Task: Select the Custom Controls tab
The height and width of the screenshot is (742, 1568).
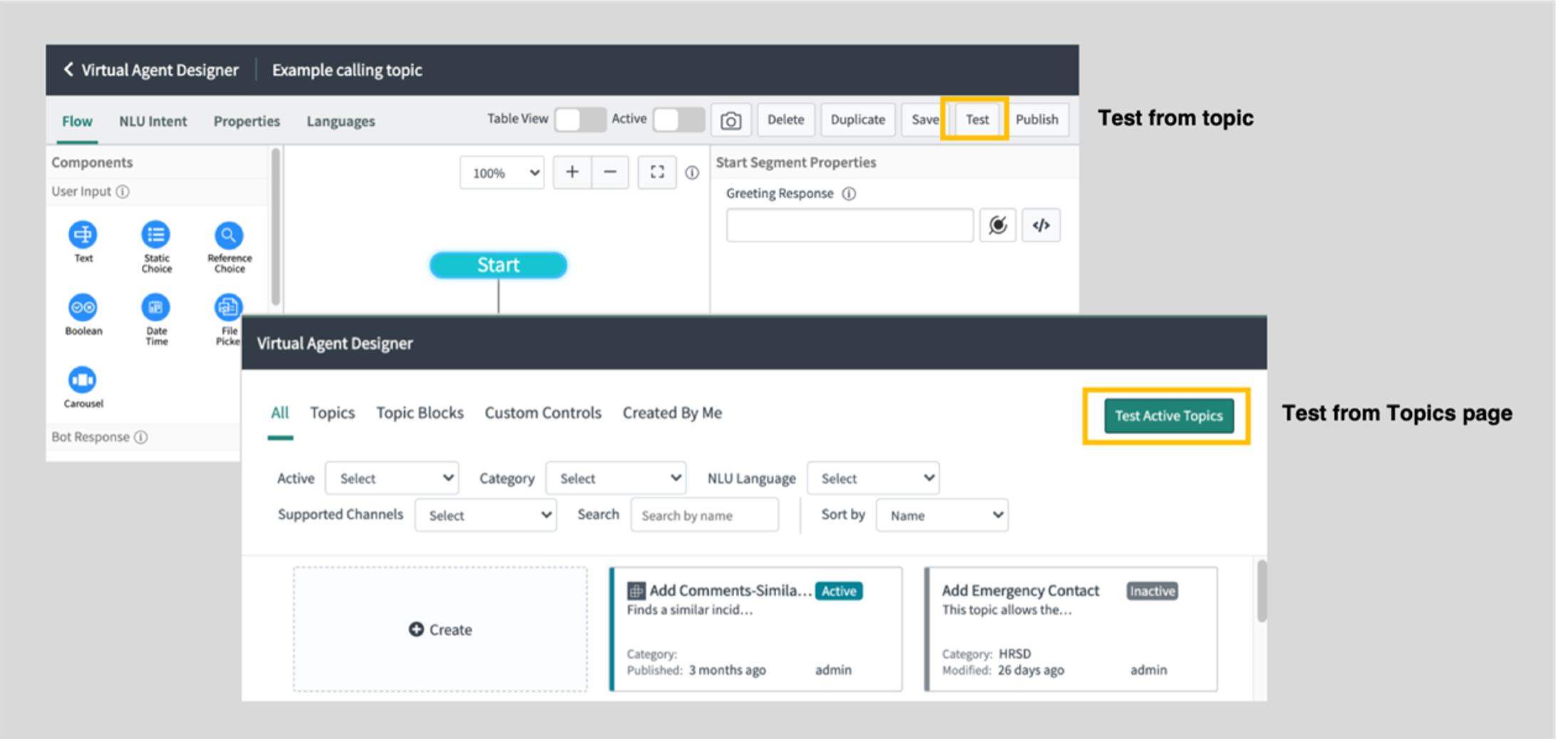Action: tap(543, 413)
